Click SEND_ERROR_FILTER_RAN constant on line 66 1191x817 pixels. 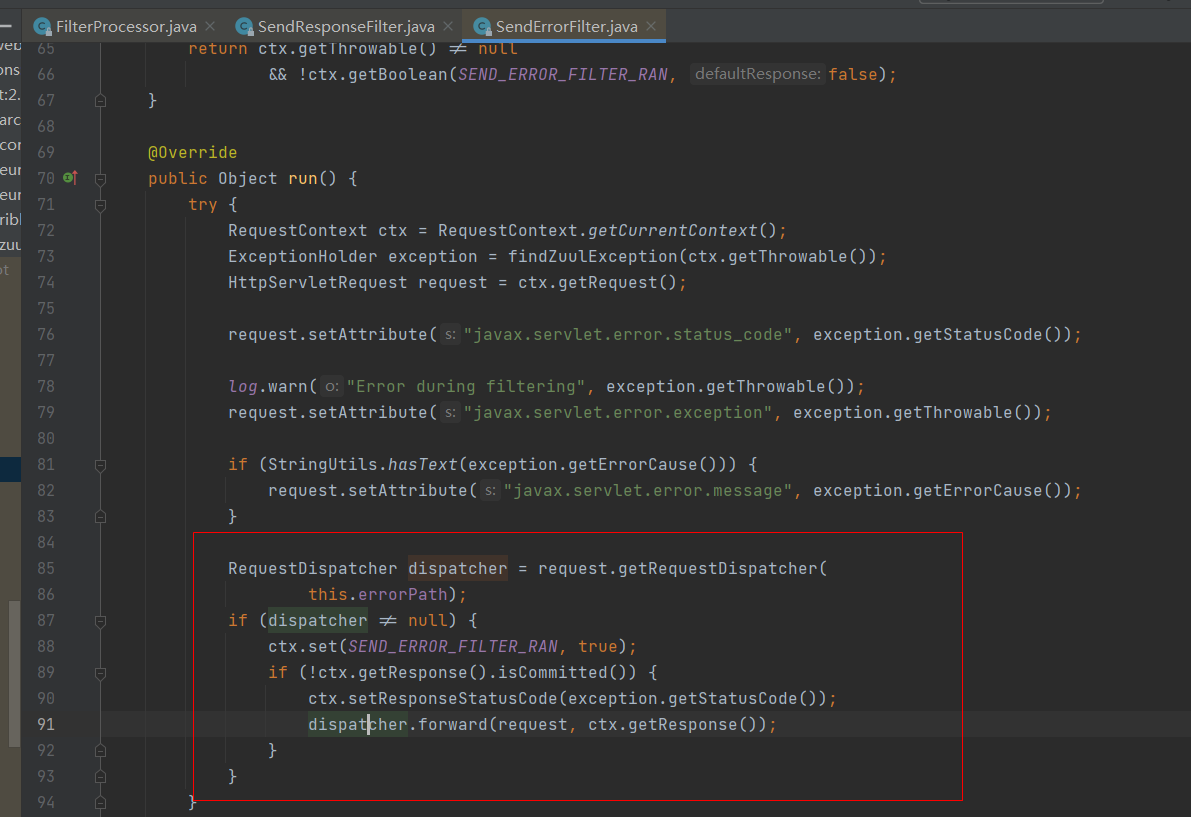(x=563, y=74)
